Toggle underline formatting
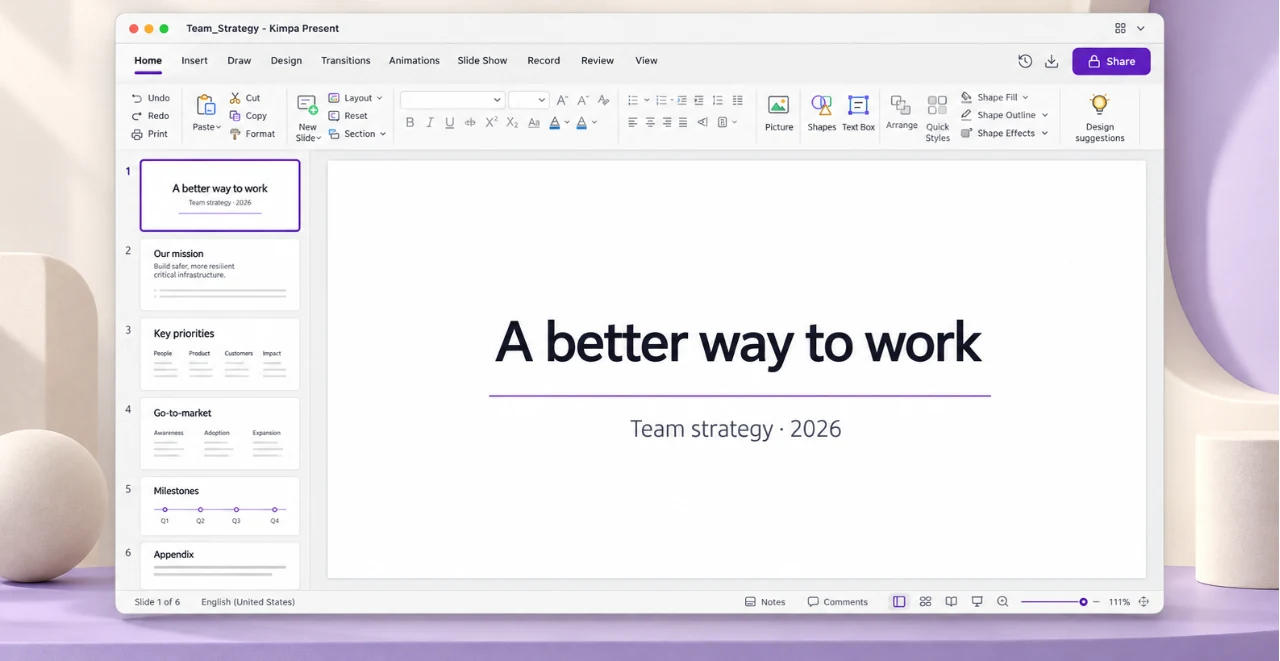This screenshot has width=1280, height=661. [x=450, y=123]
